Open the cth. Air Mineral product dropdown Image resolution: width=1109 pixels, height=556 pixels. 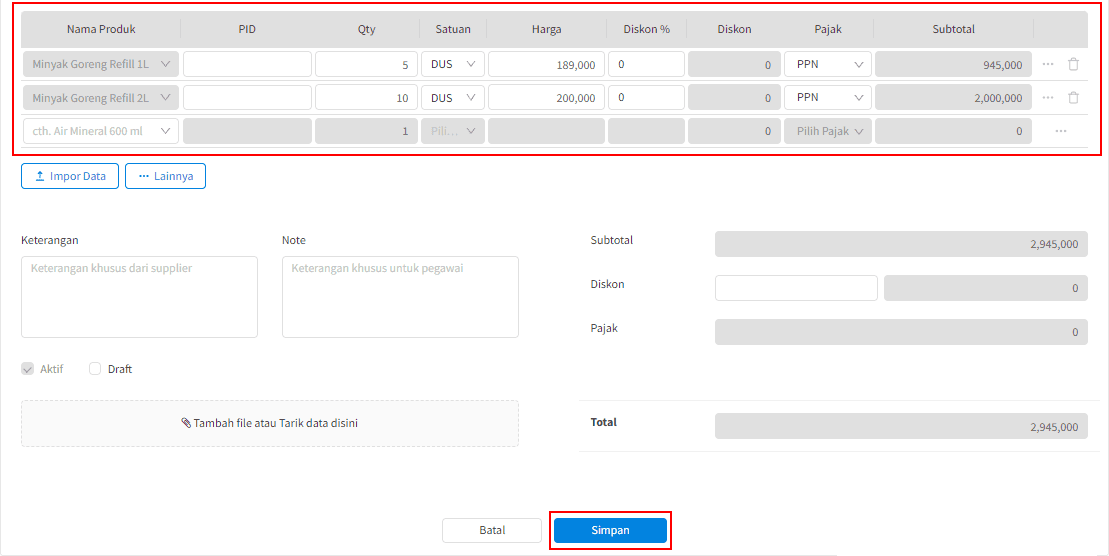coord(100,131)
